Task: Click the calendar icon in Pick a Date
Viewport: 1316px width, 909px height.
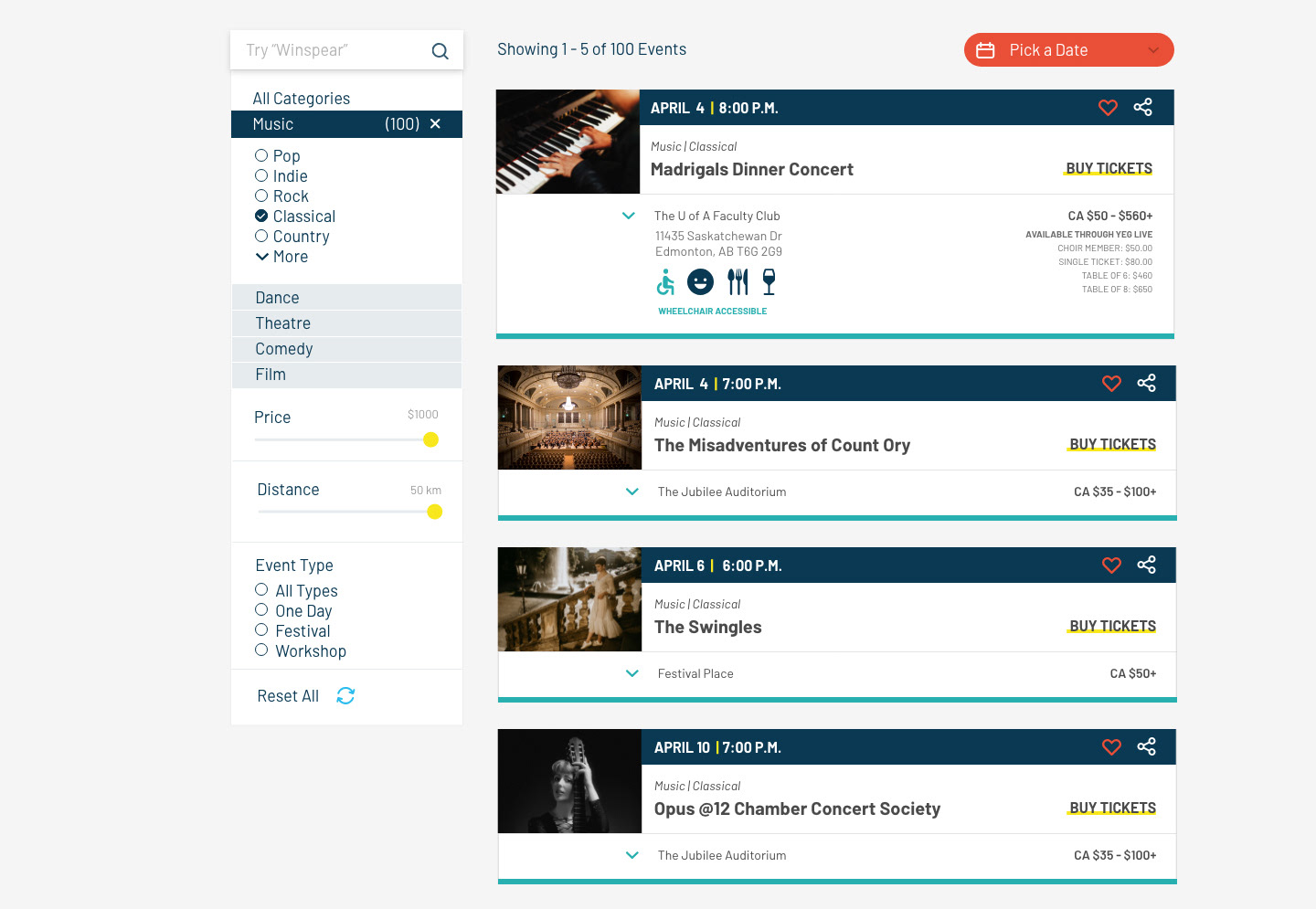Action: [x=985, y=50]
